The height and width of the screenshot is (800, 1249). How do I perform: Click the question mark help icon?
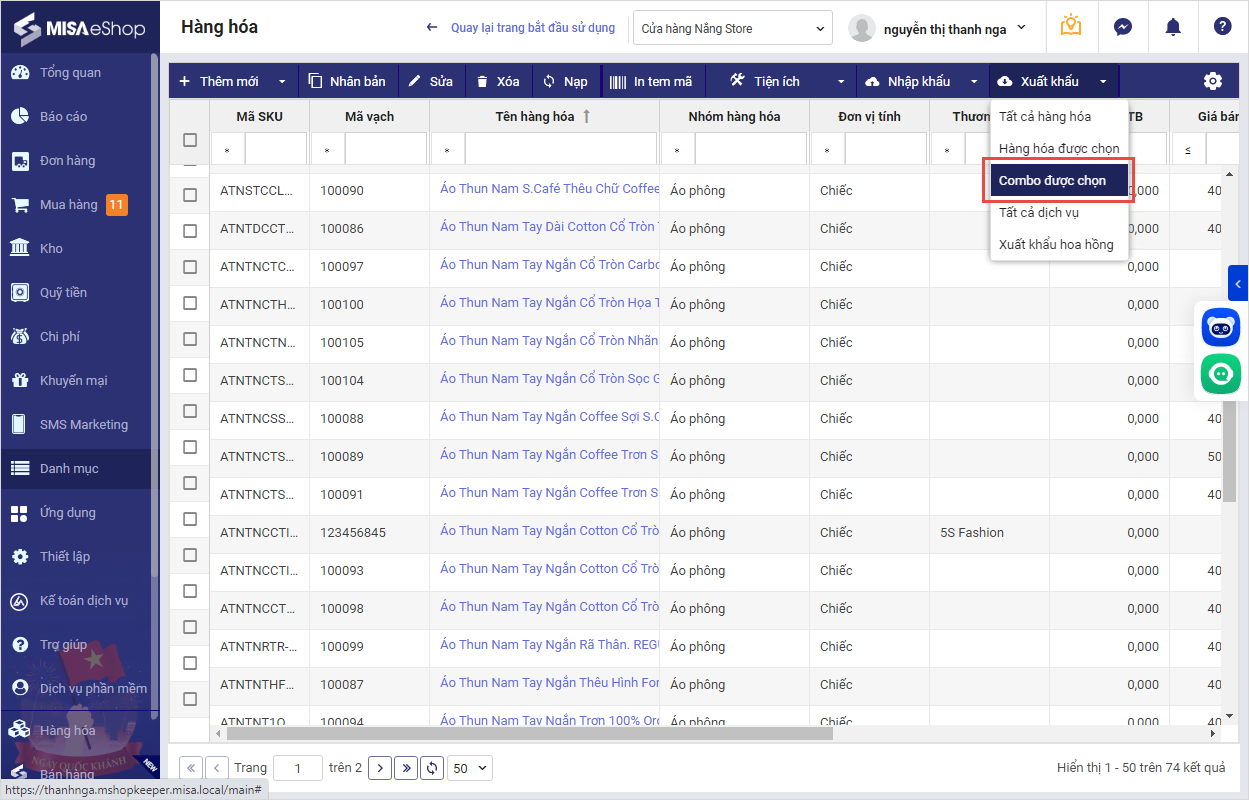pyautogui.click(x=1222, y=27)
